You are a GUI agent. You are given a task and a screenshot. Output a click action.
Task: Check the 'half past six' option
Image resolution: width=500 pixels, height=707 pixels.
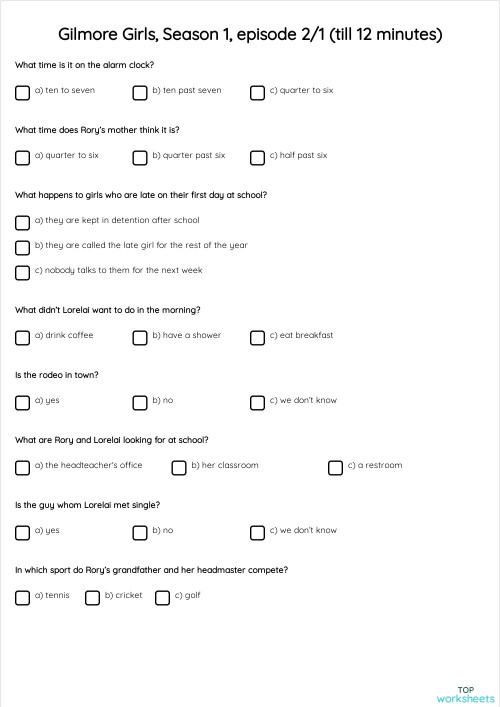257,158
